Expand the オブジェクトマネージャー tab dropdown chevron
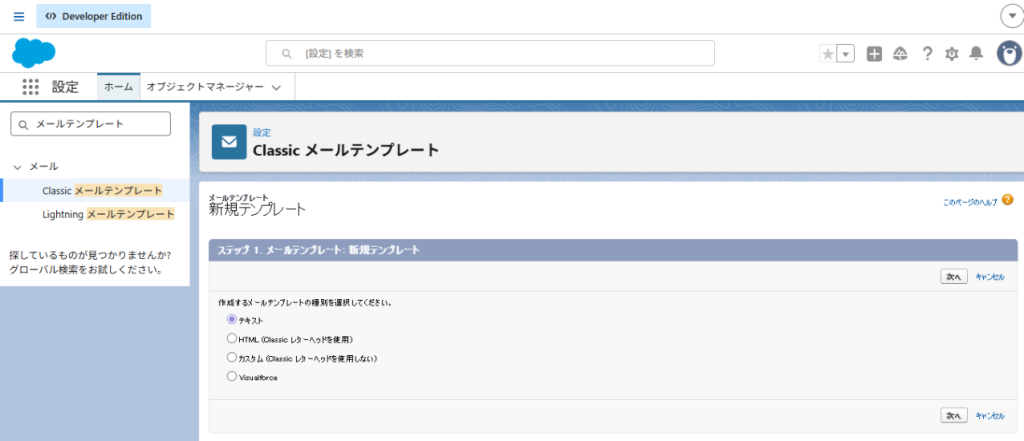This screenshot has height=441, width=1024. pyautogui.click(x=276, y=88)
